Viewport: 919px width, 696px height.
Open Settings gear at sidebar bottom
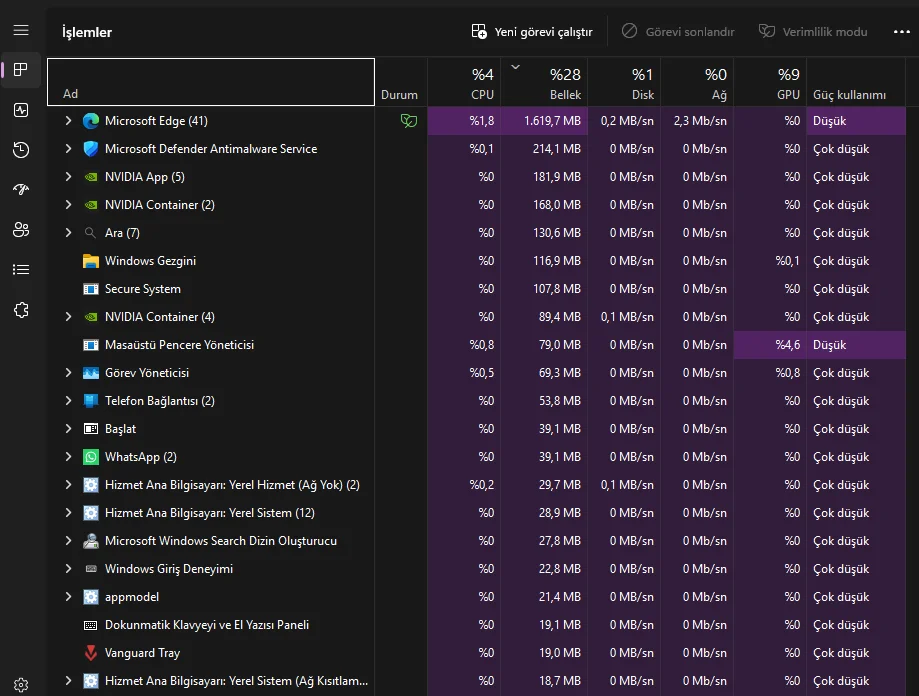coord(21,684)
